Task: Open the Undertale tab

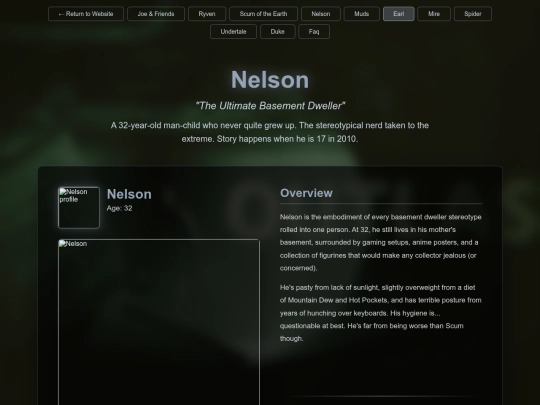Action: coord(233,32)
